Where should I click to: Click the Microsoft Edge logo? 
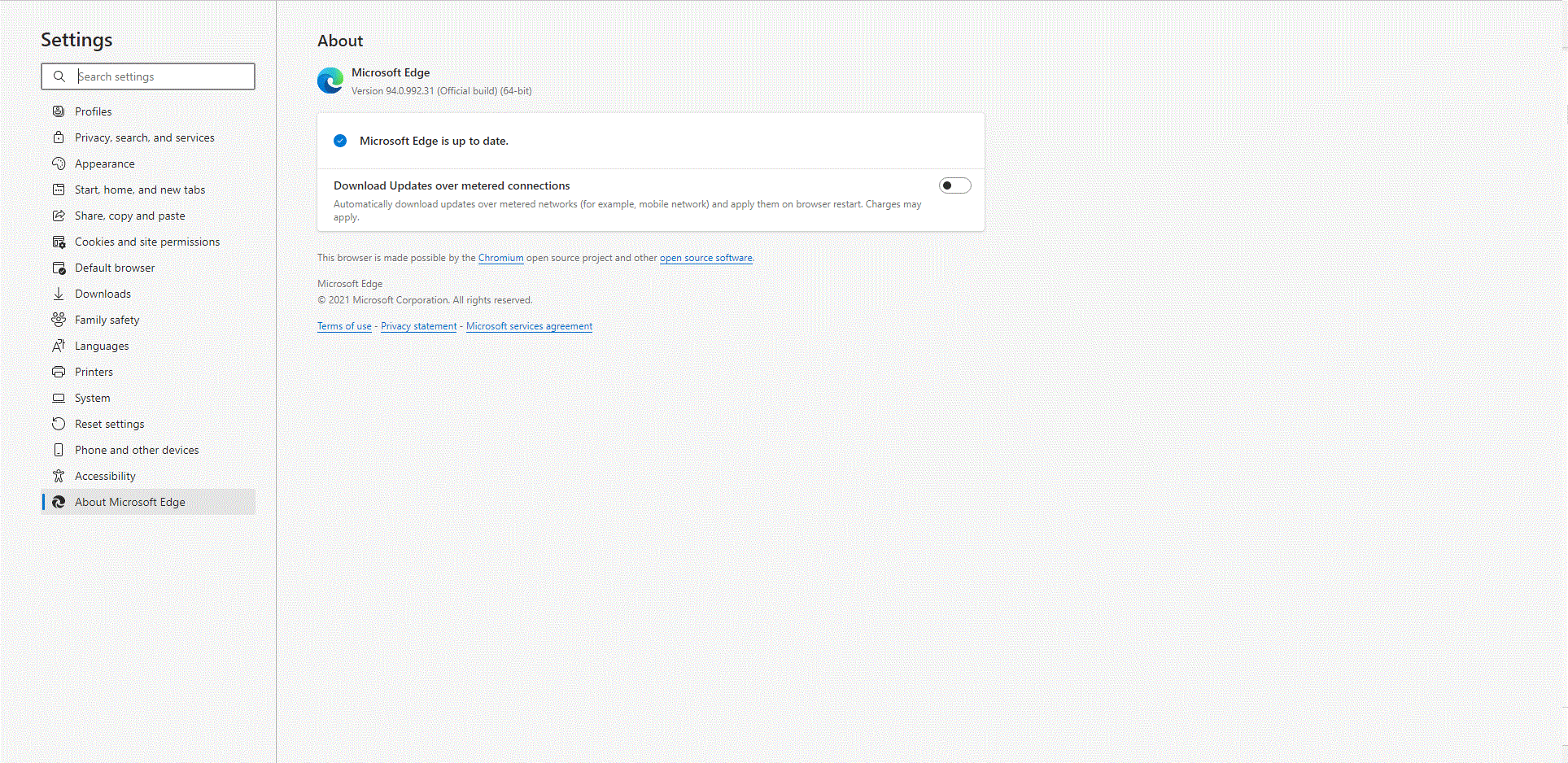(330, 81)
